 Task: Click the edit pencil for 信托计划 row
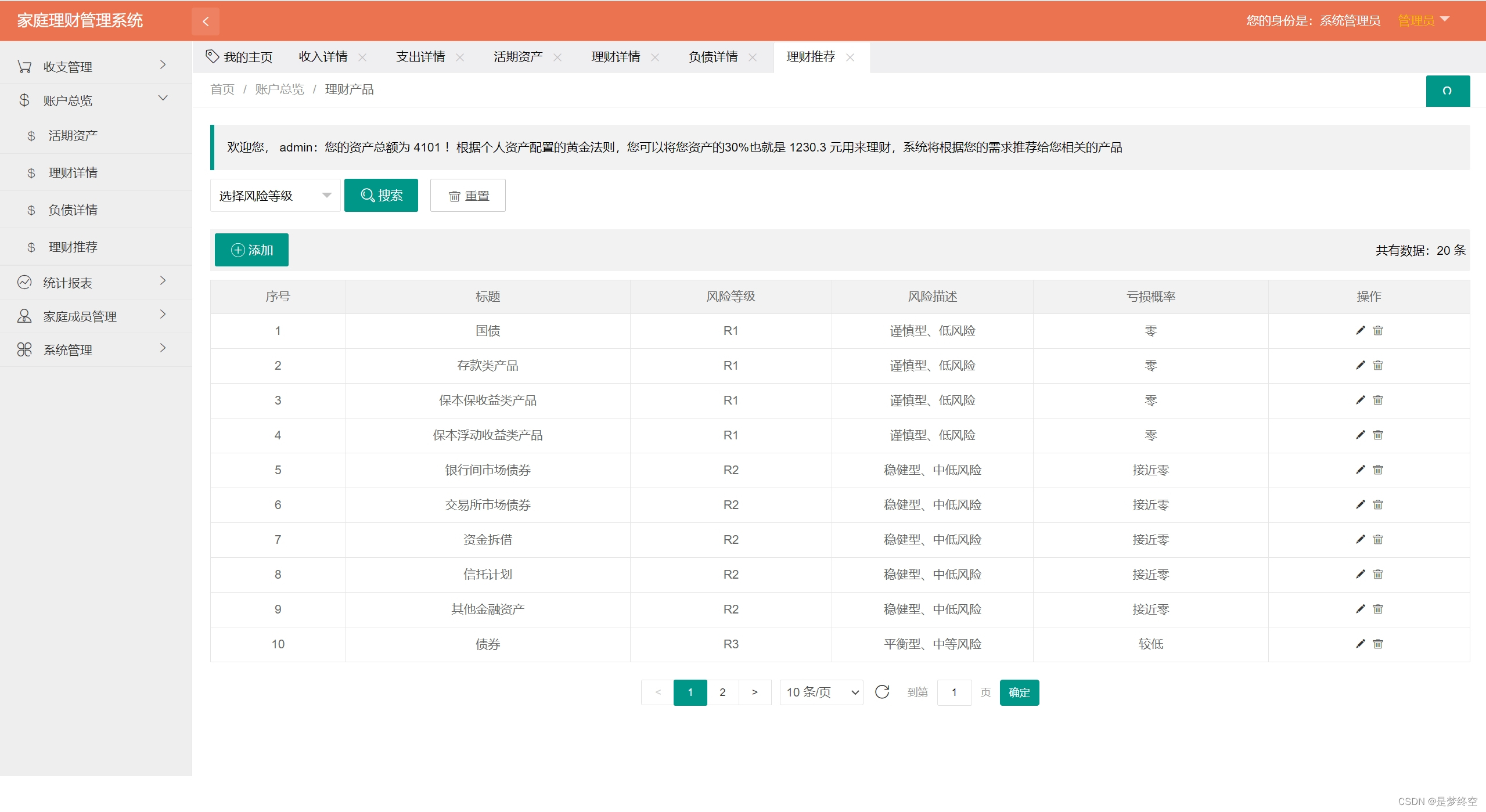click(x=1360, y=574)
